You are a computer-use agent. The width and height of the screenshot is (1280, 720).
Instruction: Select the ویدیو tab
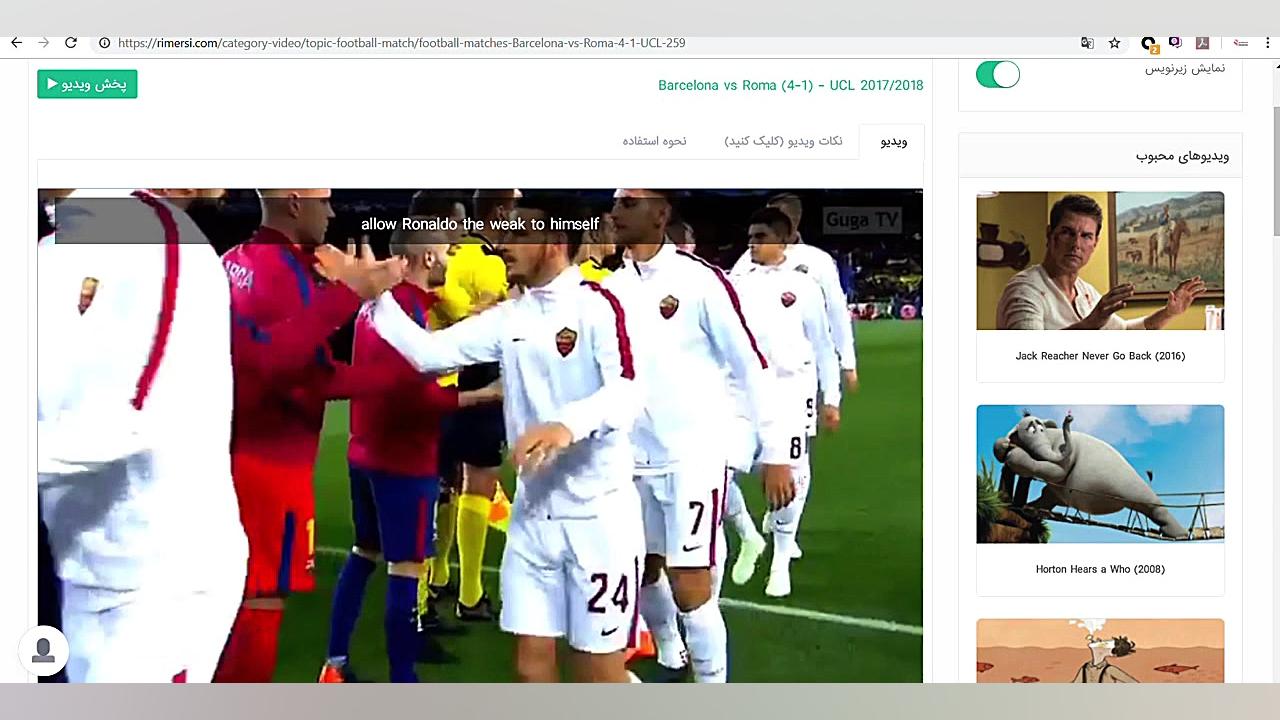(893, 141)
